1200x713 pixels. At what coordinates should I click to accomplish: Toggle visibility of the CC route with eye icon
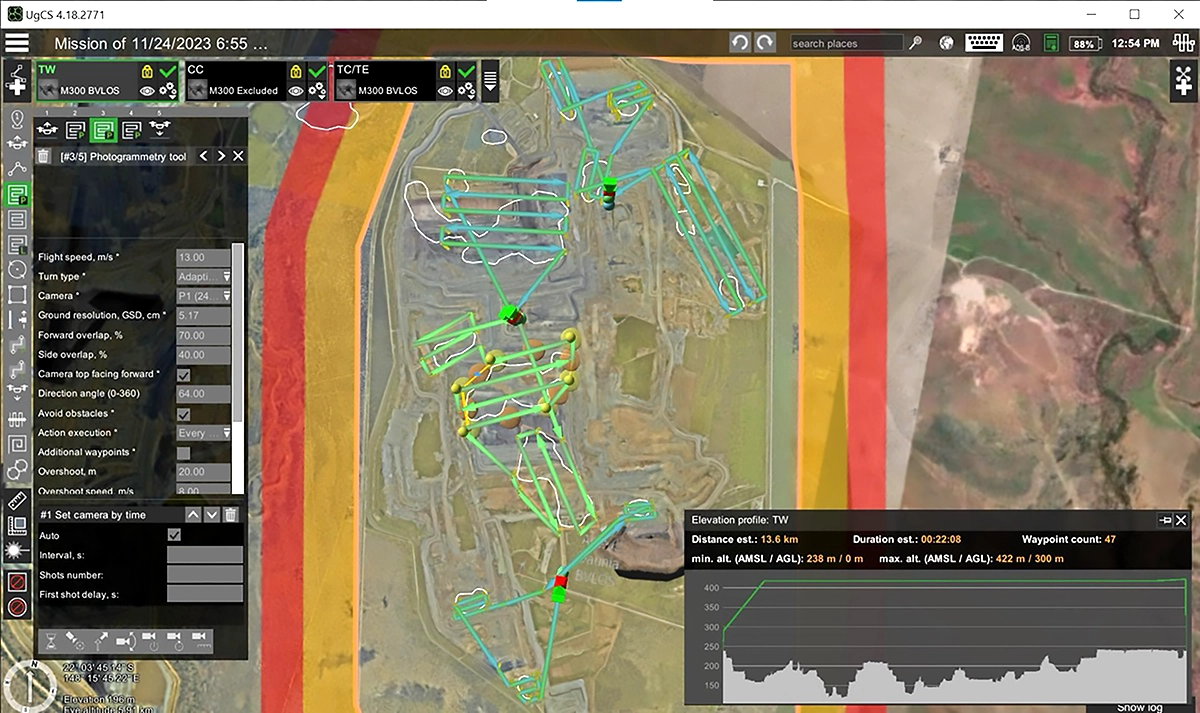pos(295,90)
